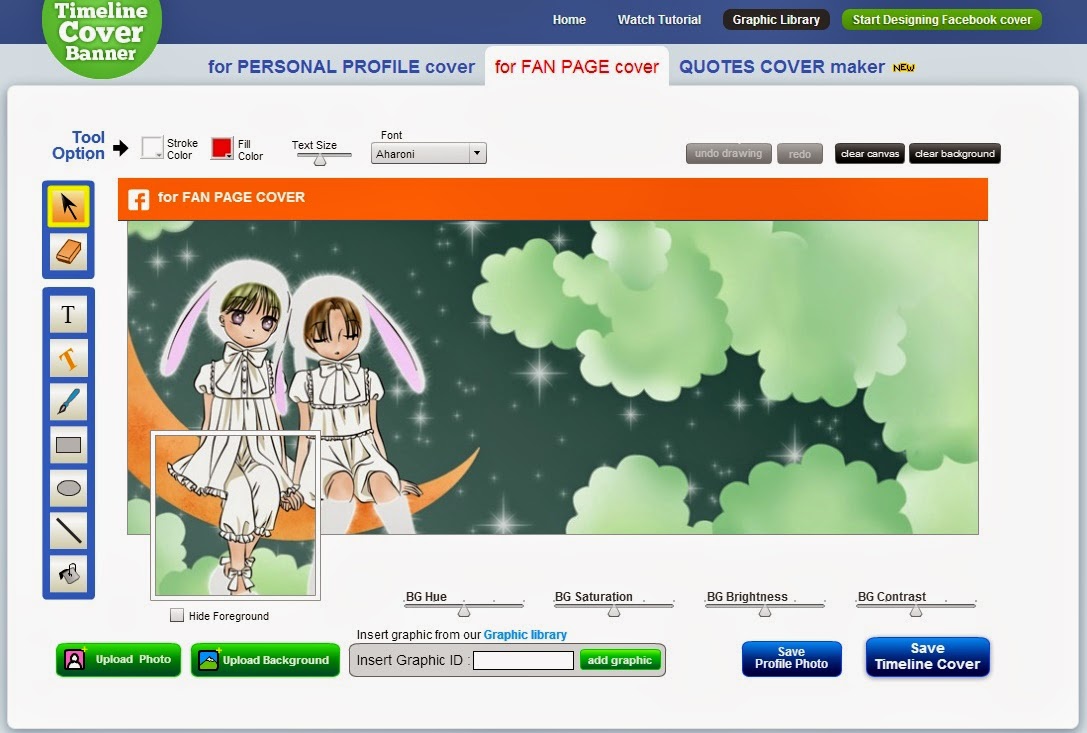Select the paint bucket fill tool
The width and height of the screenshot is (1087, 733).
[x=68, y=574]
